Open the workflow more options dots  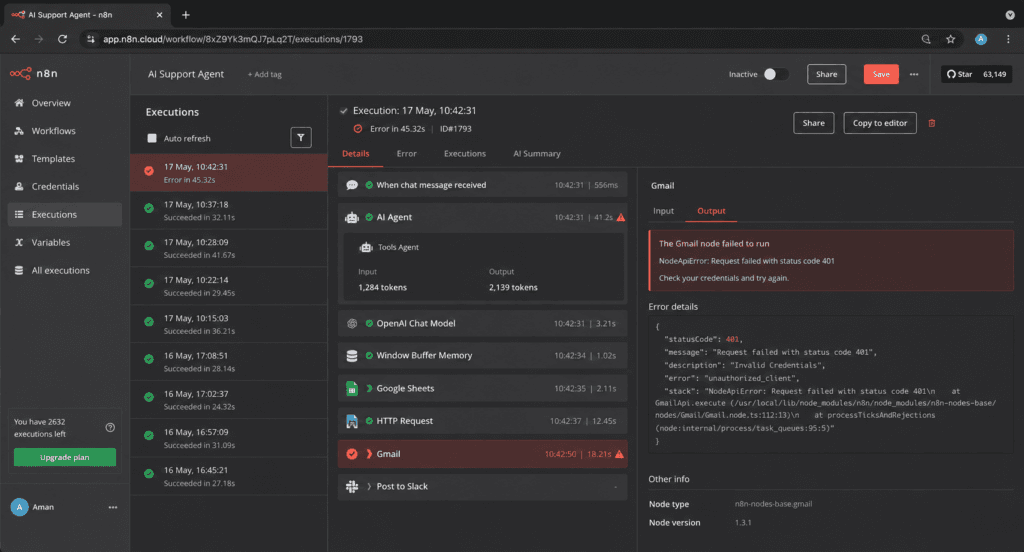coord(914,74)
